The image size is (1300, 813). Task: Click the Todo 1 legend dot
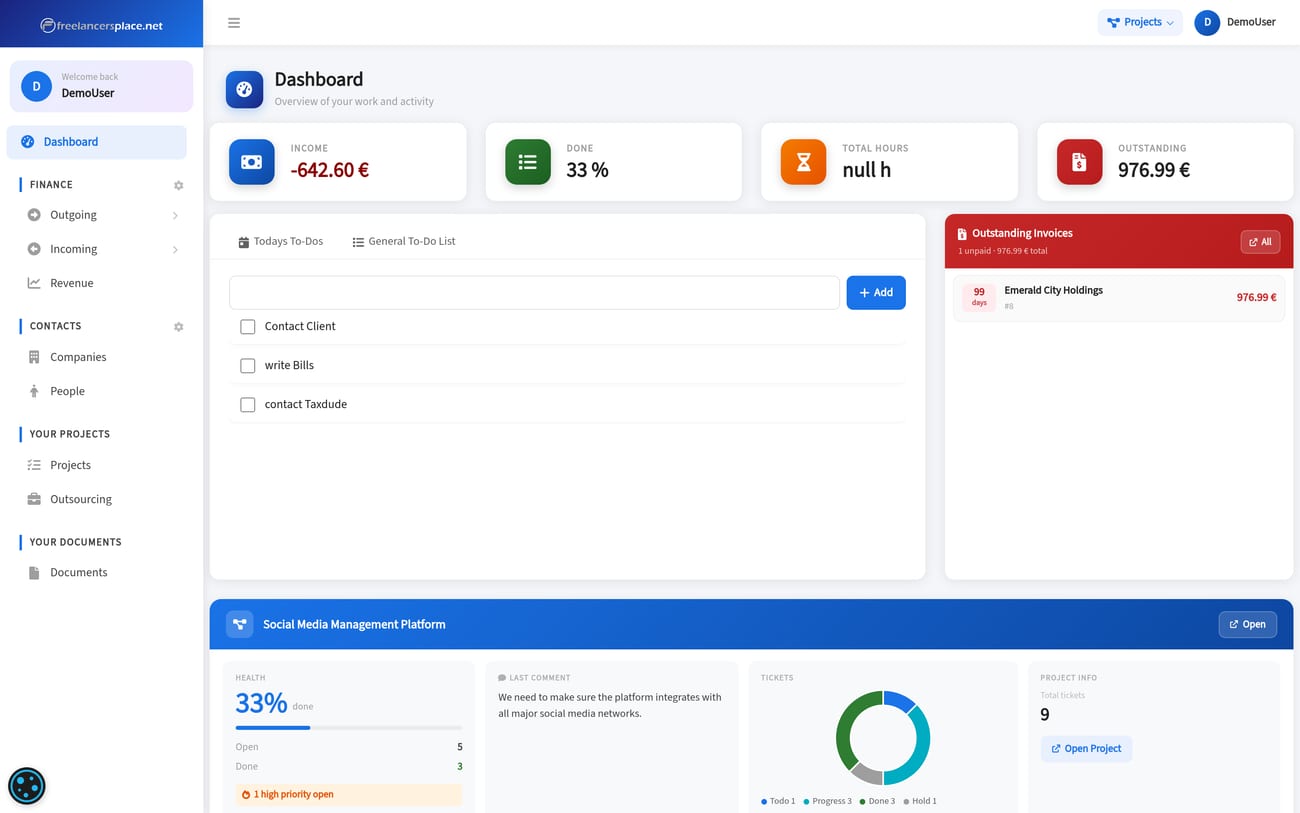click(765, 802)
